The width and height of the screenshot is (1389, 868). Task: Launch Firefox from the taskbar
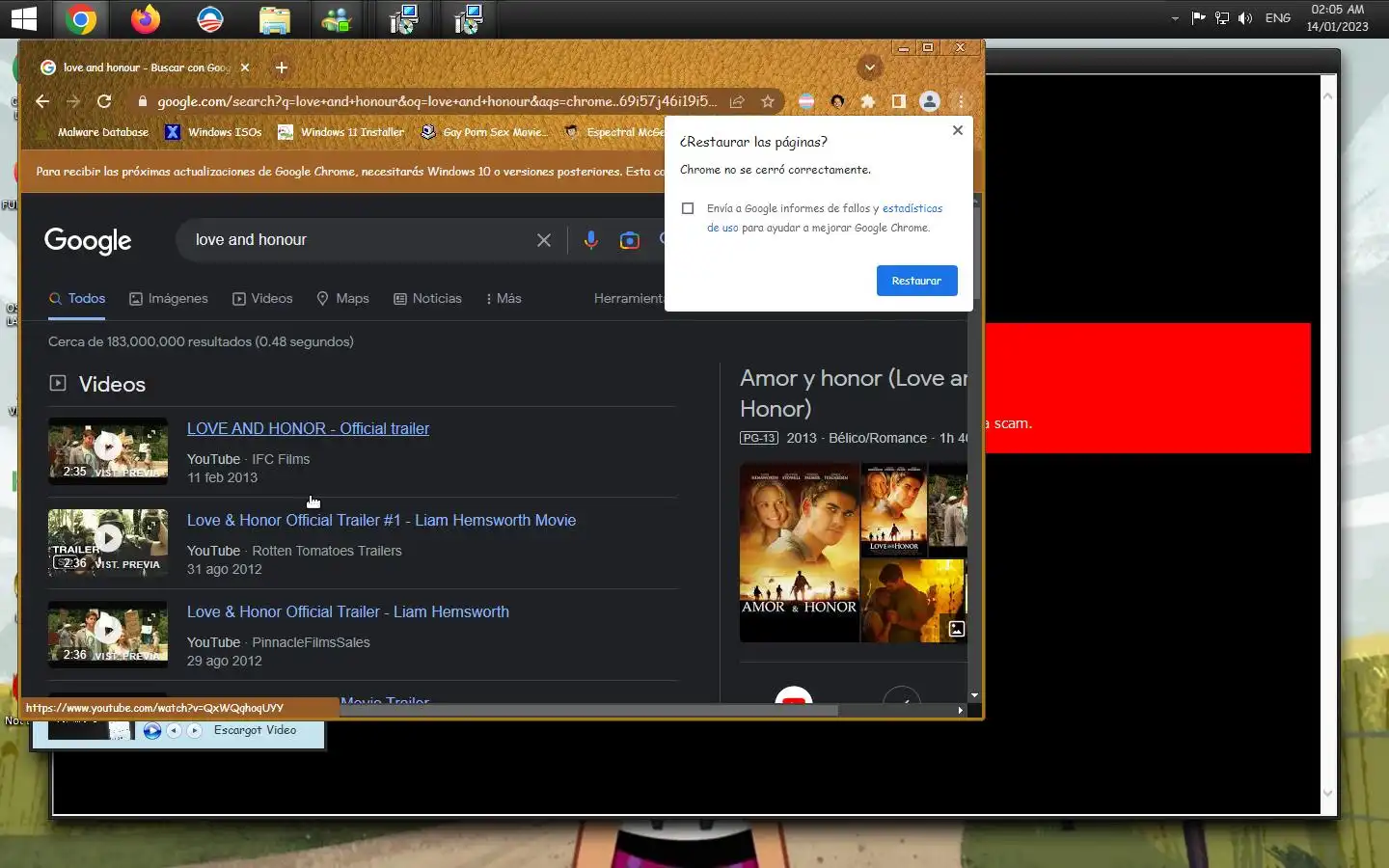(x=146, y=18)
